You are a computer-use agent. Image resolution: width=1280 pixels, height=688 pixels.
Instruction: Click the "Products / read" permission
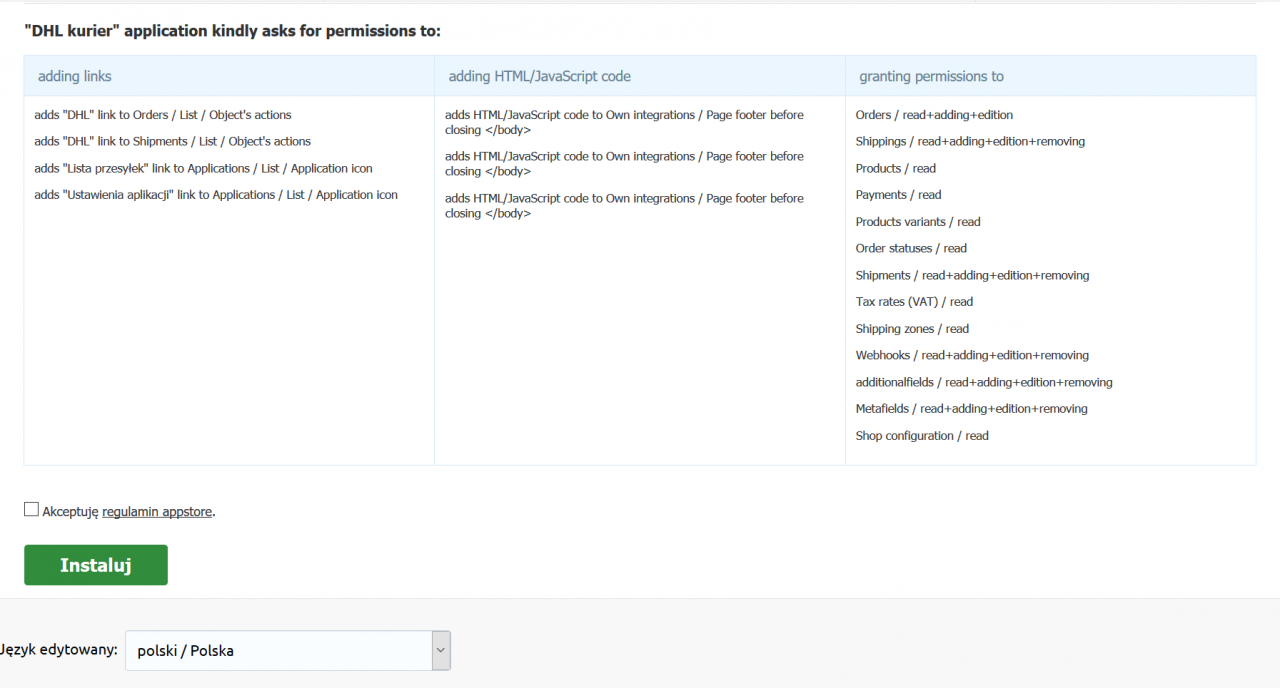coord(896,169)
